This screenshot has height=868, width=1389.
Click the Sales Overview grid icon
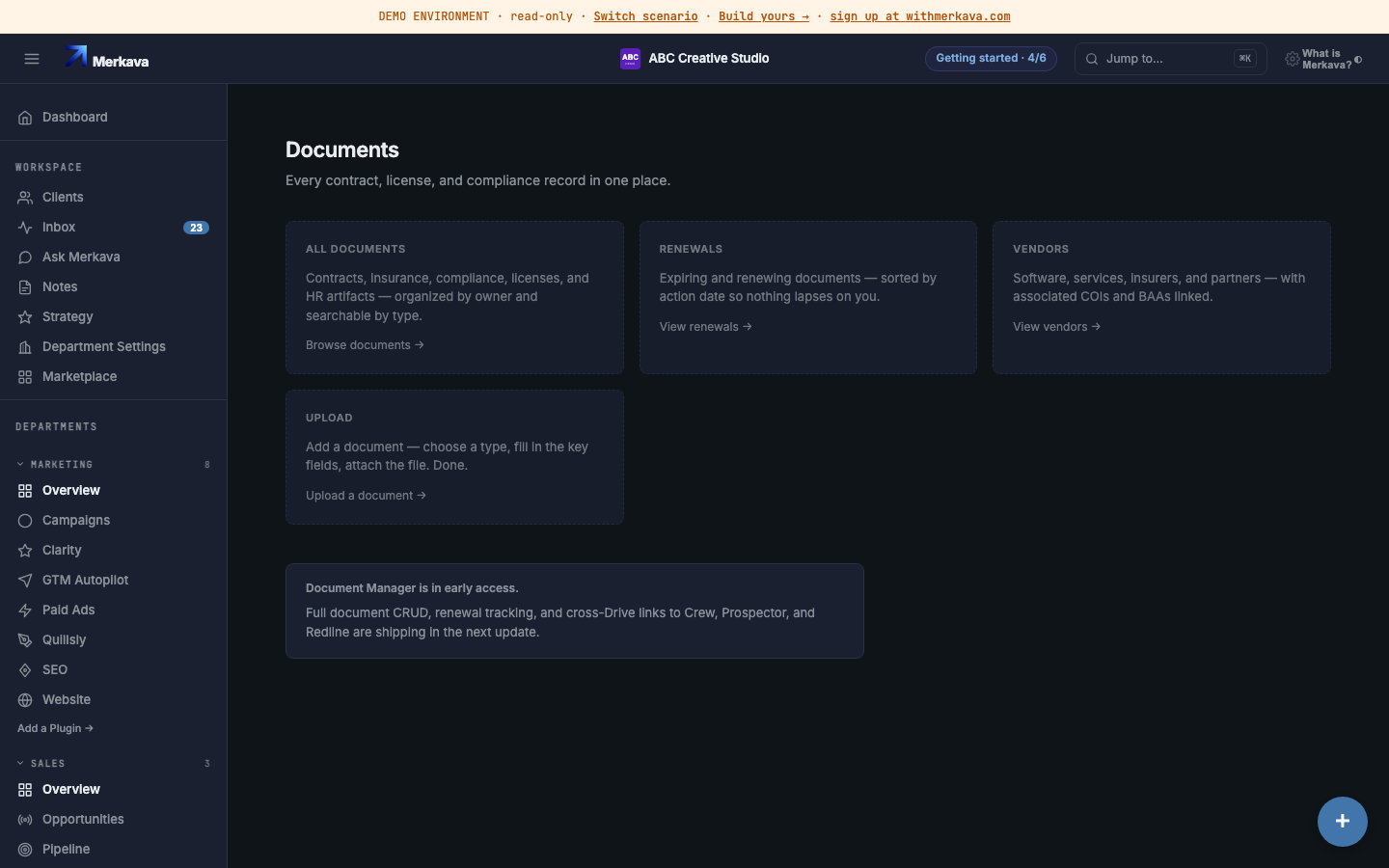tap(25, 790)
